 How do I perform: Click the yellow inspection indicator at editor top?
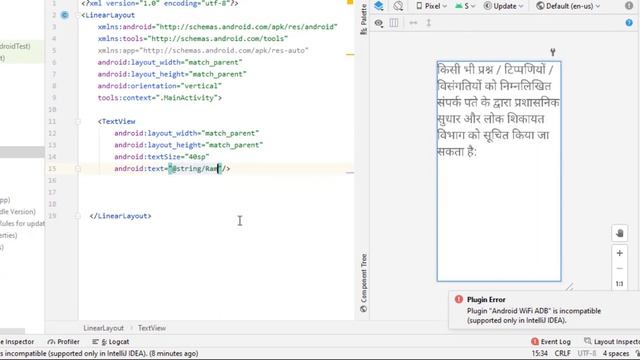click(x=350, y=2)
